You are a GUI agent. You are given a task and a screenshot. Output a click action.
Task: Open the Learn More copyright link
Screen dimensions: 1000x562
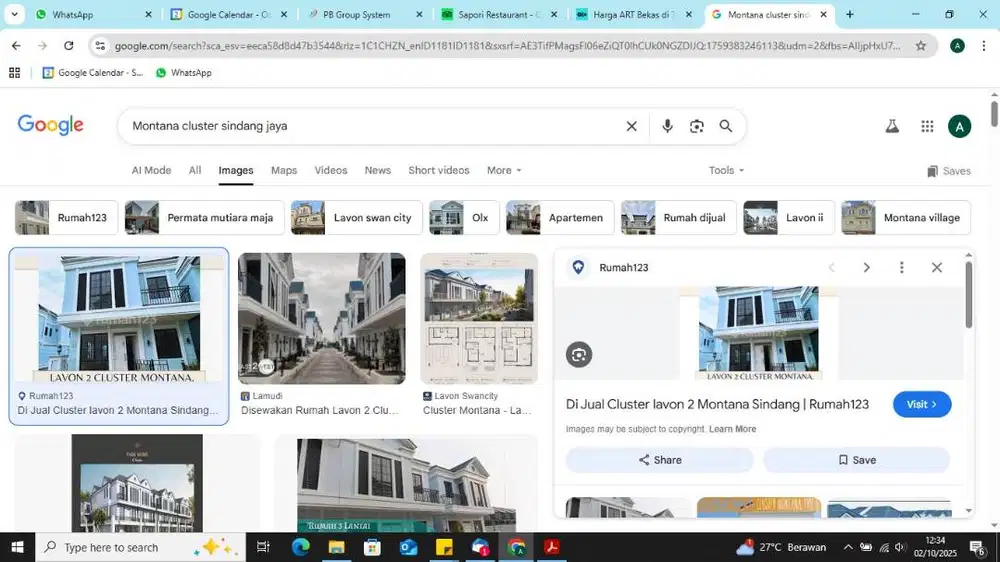(732, 429)
